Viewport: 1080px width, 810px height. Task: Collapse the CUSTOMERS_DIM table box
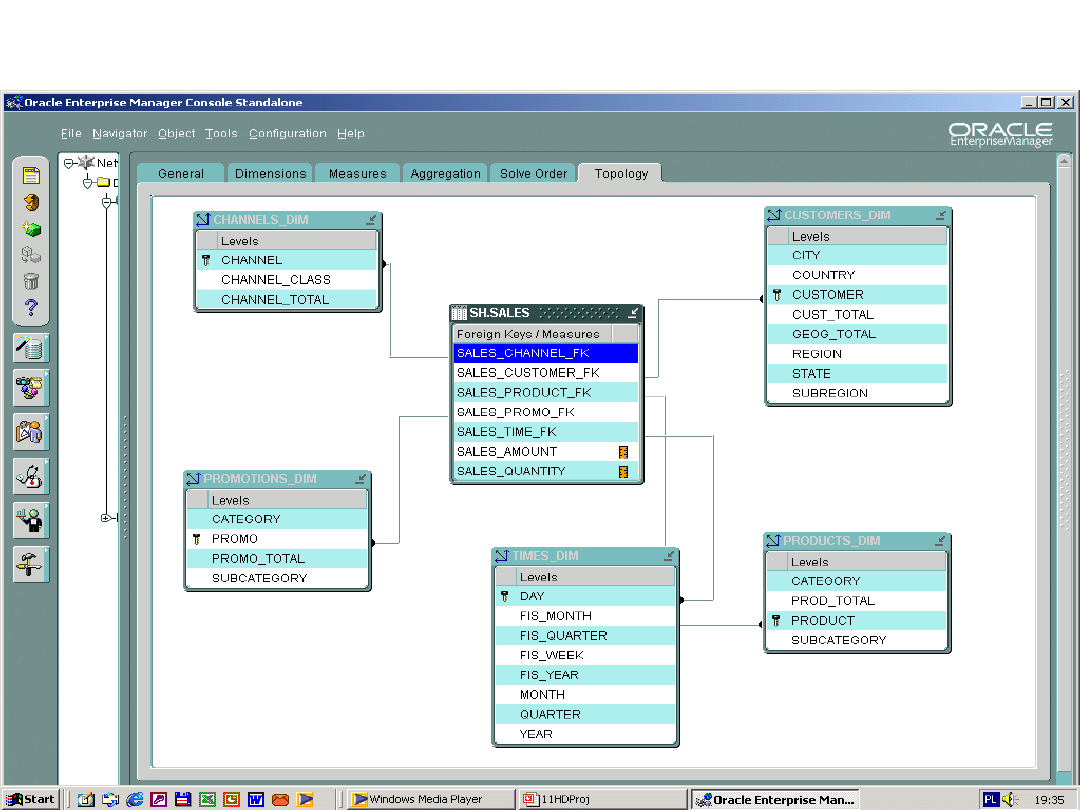click(941, 215)
